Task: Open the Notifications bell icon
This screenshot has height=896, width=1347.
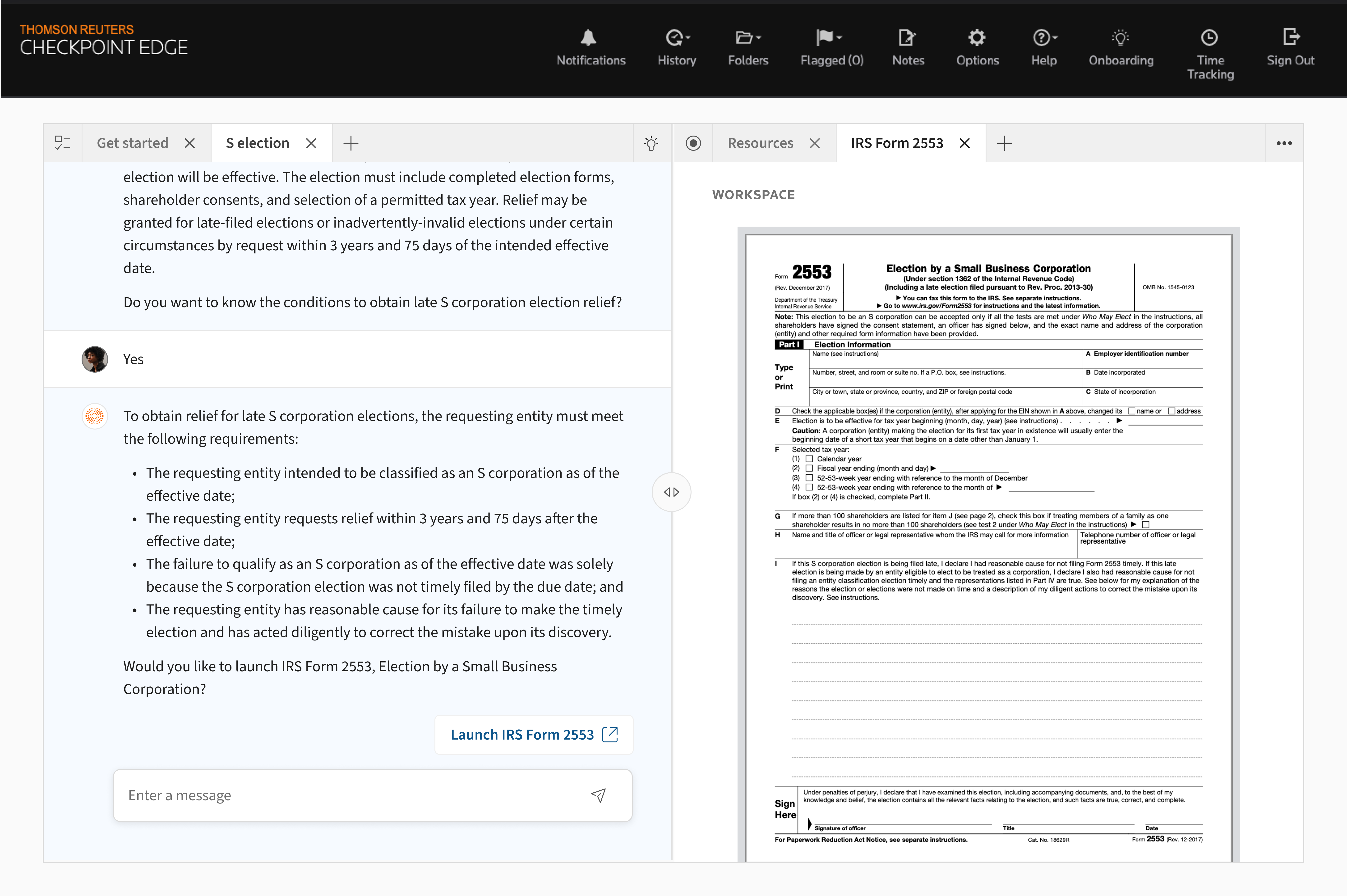Action: pyautogui.click(x=588, y=38)
